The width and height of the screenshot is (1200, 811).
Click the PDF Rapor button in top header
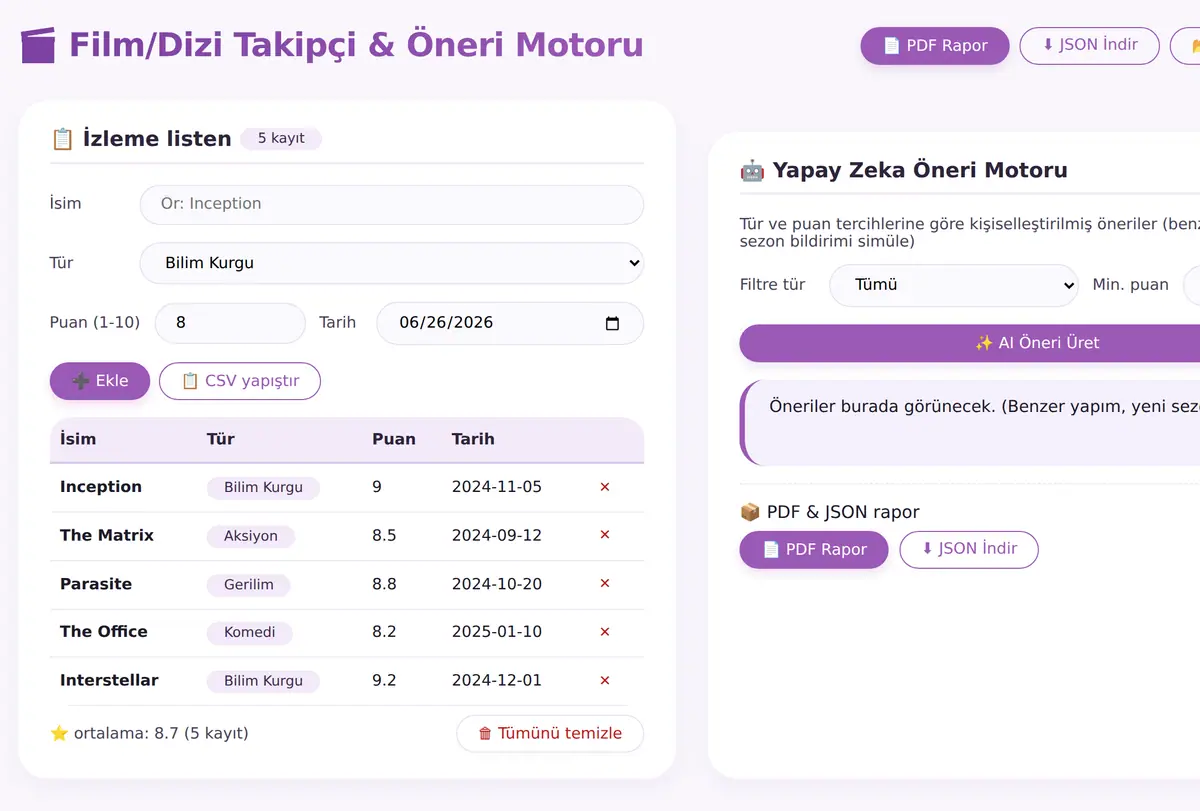(x=935, y=45)
